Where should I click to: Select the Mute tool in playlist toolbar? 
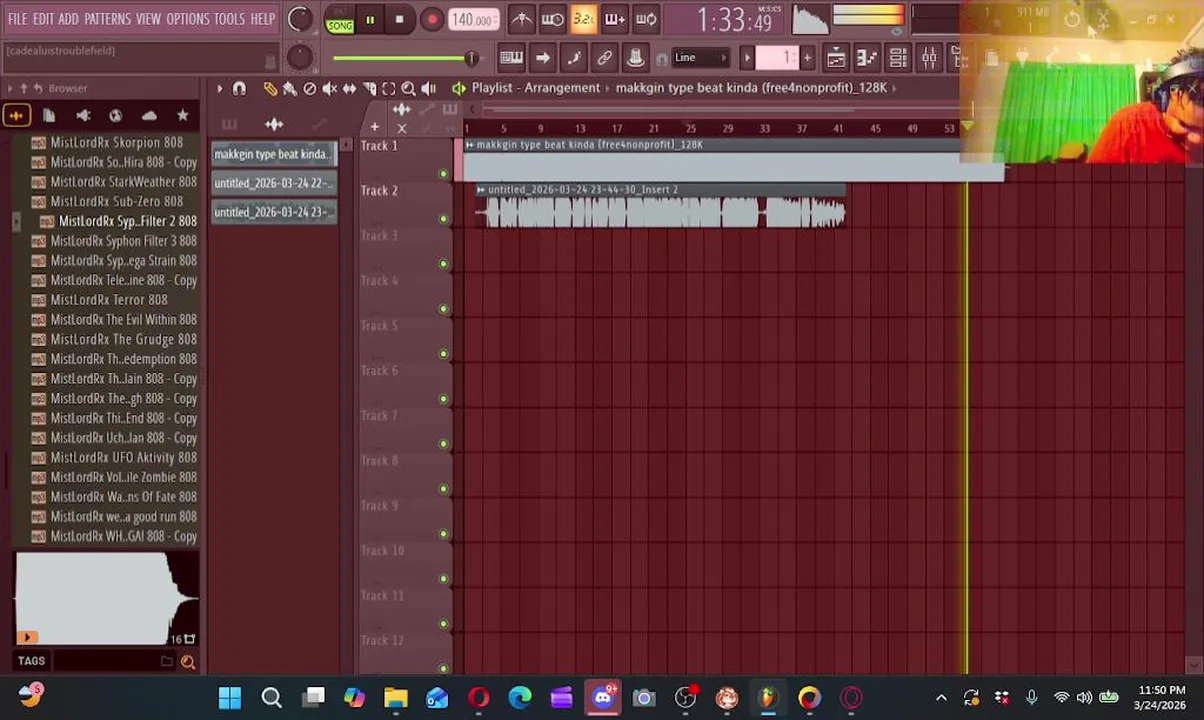click(x=330, y=89)
